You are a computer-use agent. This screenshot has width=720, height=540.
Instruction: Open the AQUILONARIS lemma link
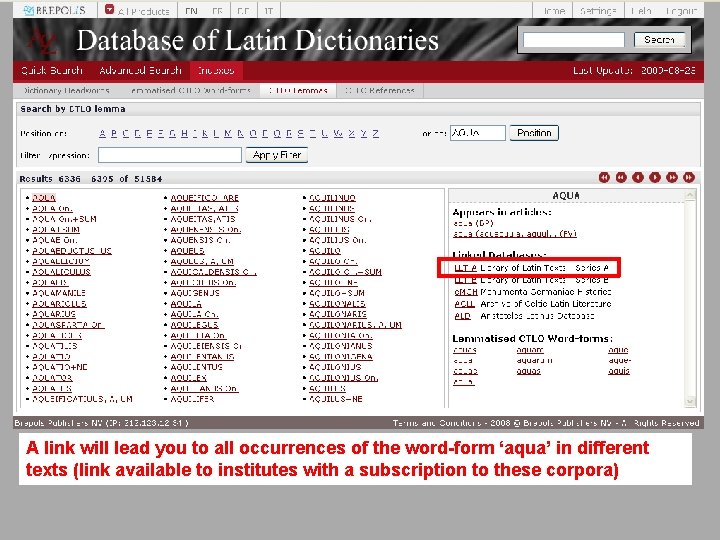coord(338,314)
